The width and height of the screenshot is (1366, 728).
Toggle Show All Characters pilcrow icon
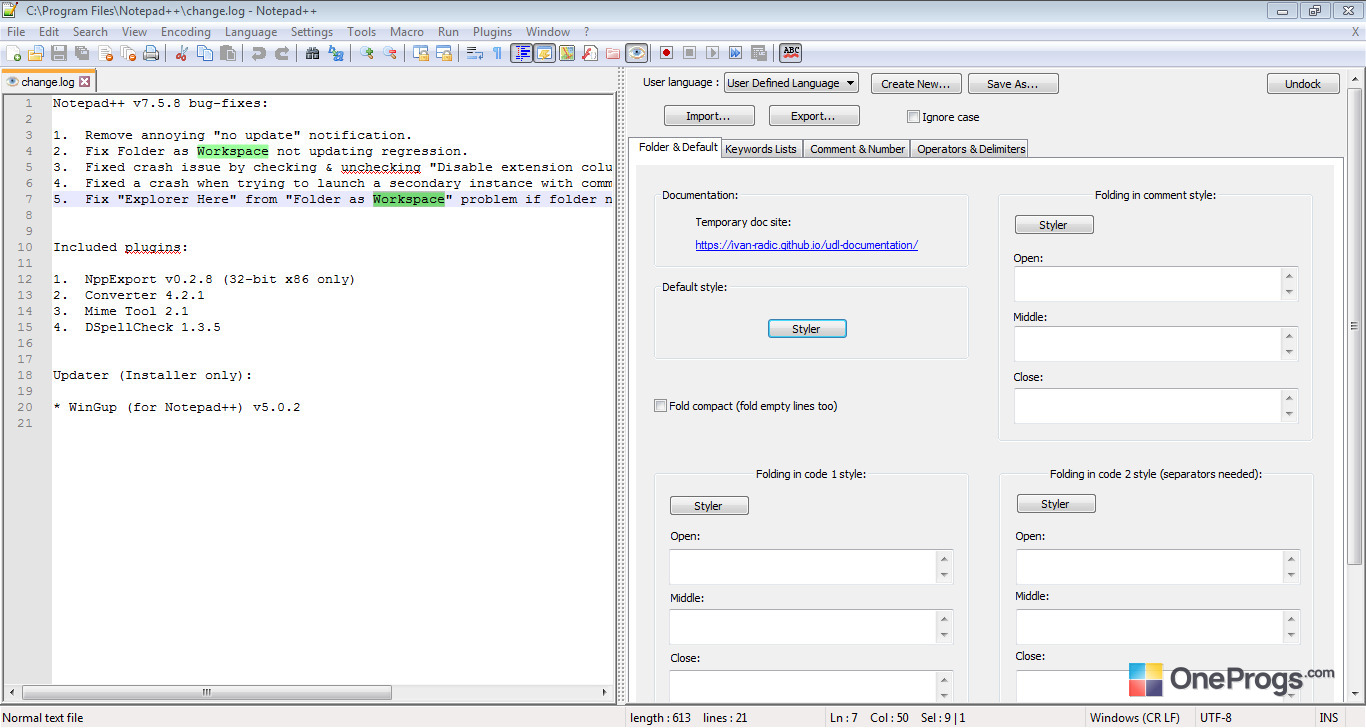coord(497,53)
